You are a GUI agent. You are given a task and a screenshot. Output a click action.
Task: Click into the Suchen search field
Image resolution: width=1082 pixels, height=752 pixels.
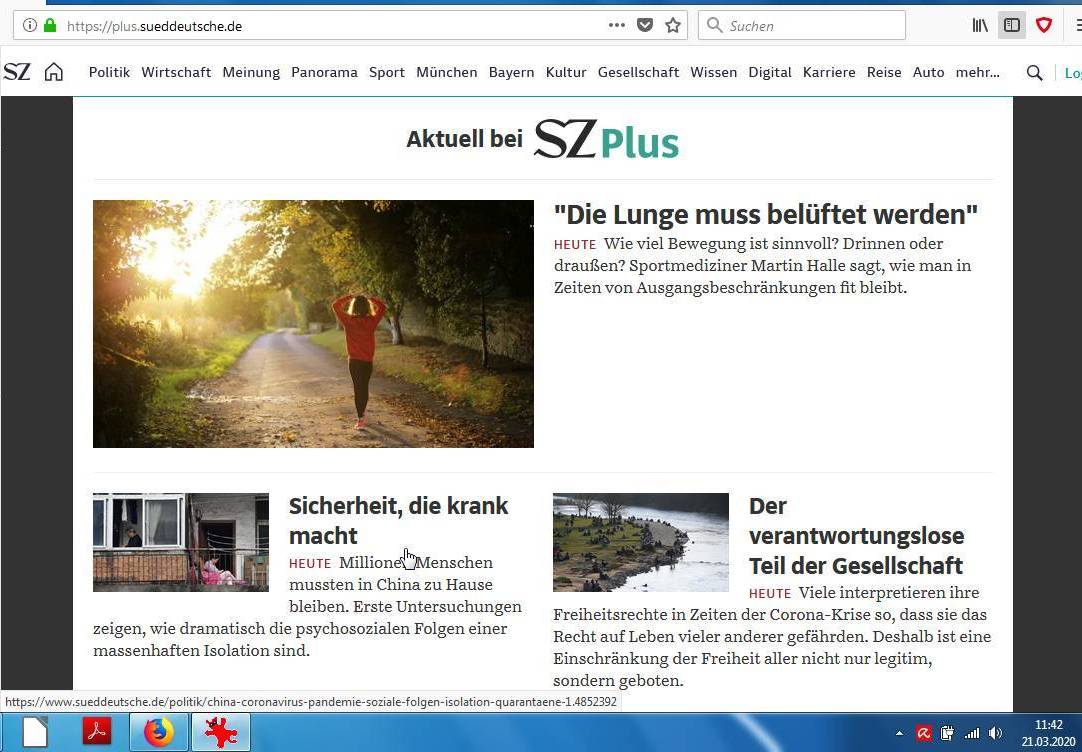[x=810, y=25]
